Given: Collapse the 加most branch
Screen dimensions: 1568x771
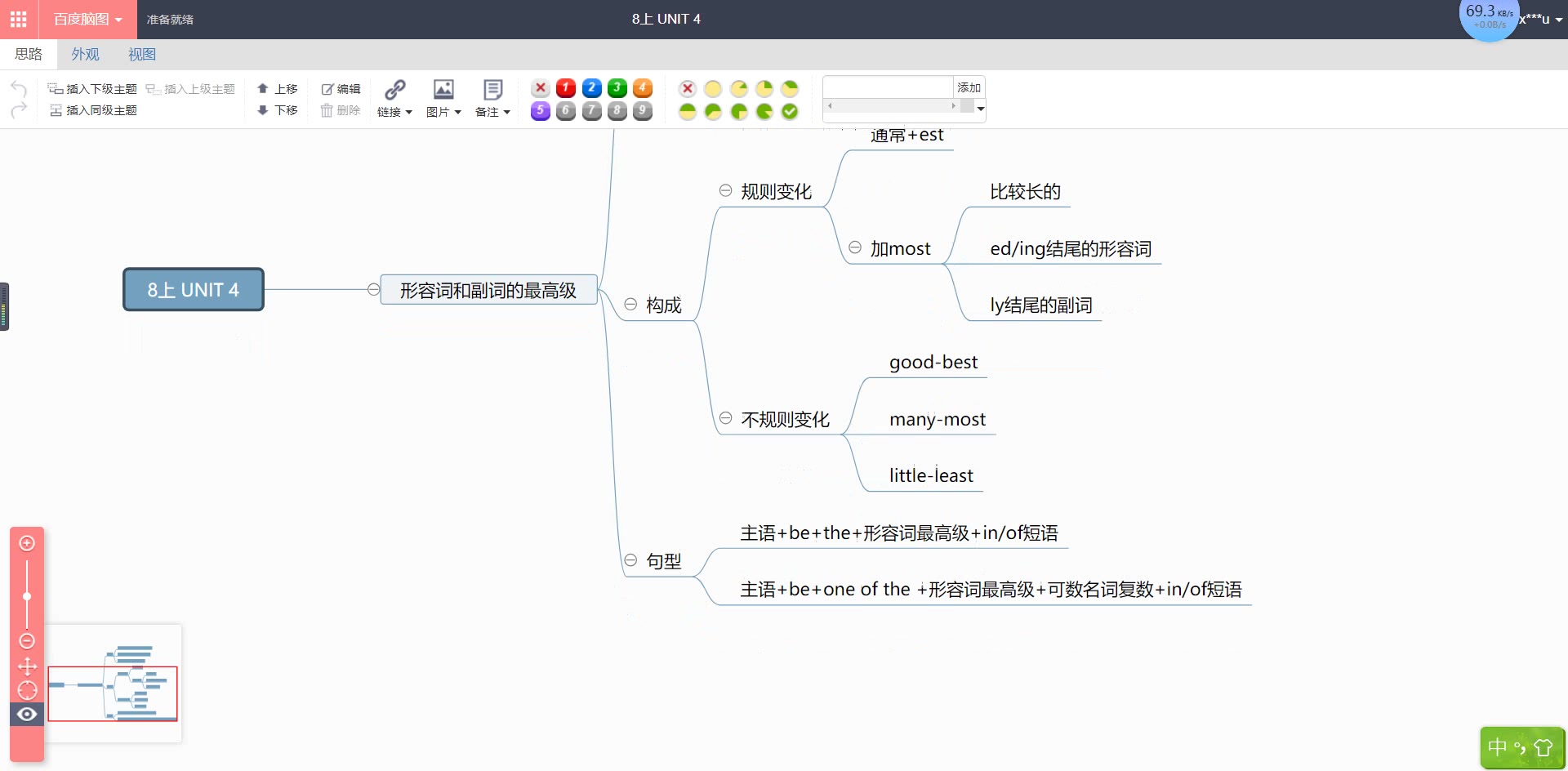Looking at the screenshot, I should [855, 247].
